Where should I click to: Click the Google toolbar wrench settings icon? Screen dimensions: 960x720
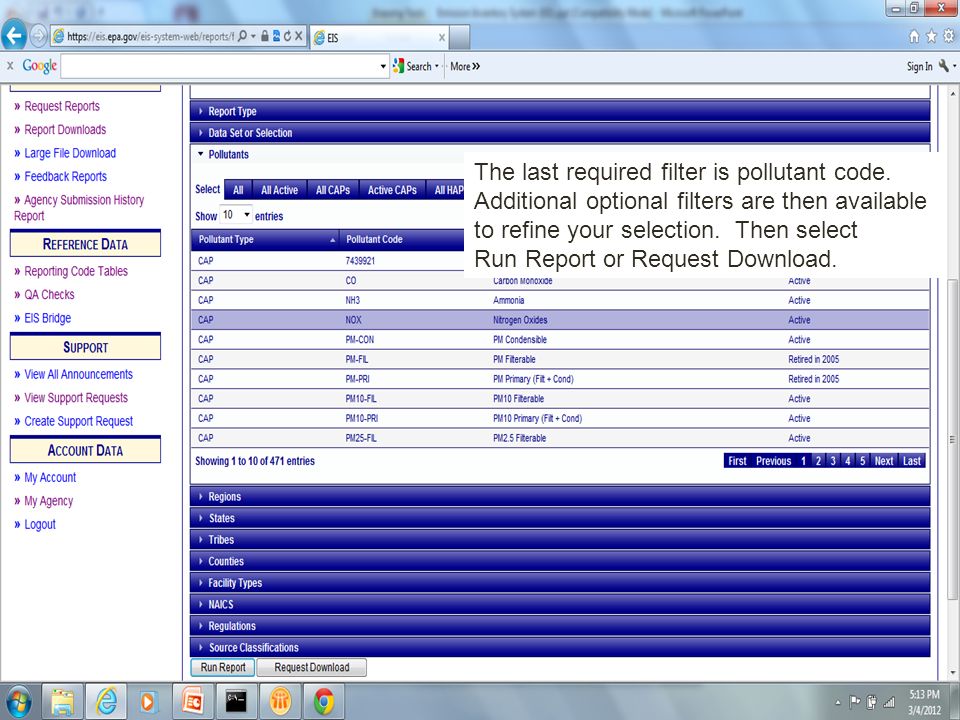(943, 66)
